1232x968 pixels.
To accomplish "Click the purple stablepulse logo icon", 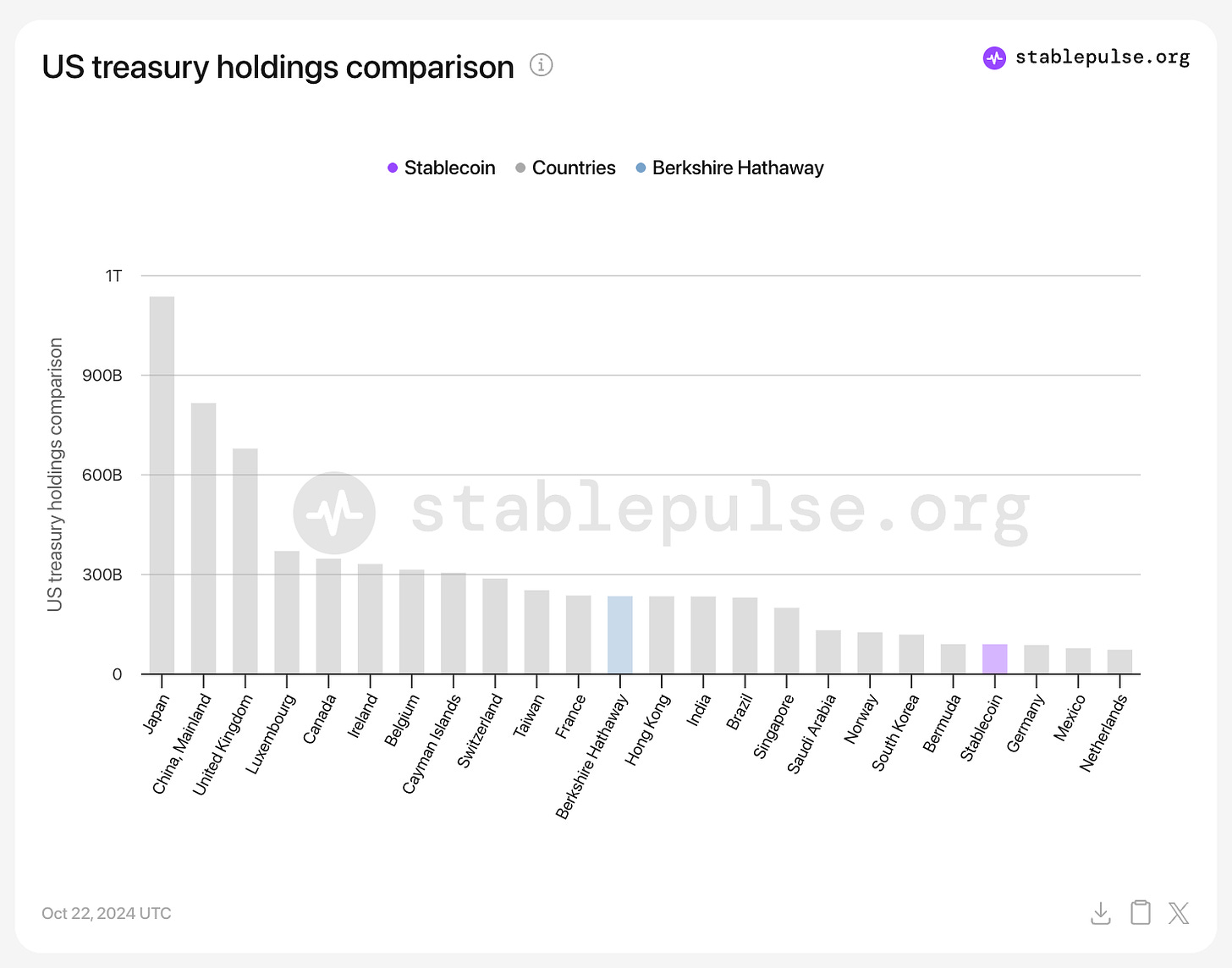I will point(994,58).
